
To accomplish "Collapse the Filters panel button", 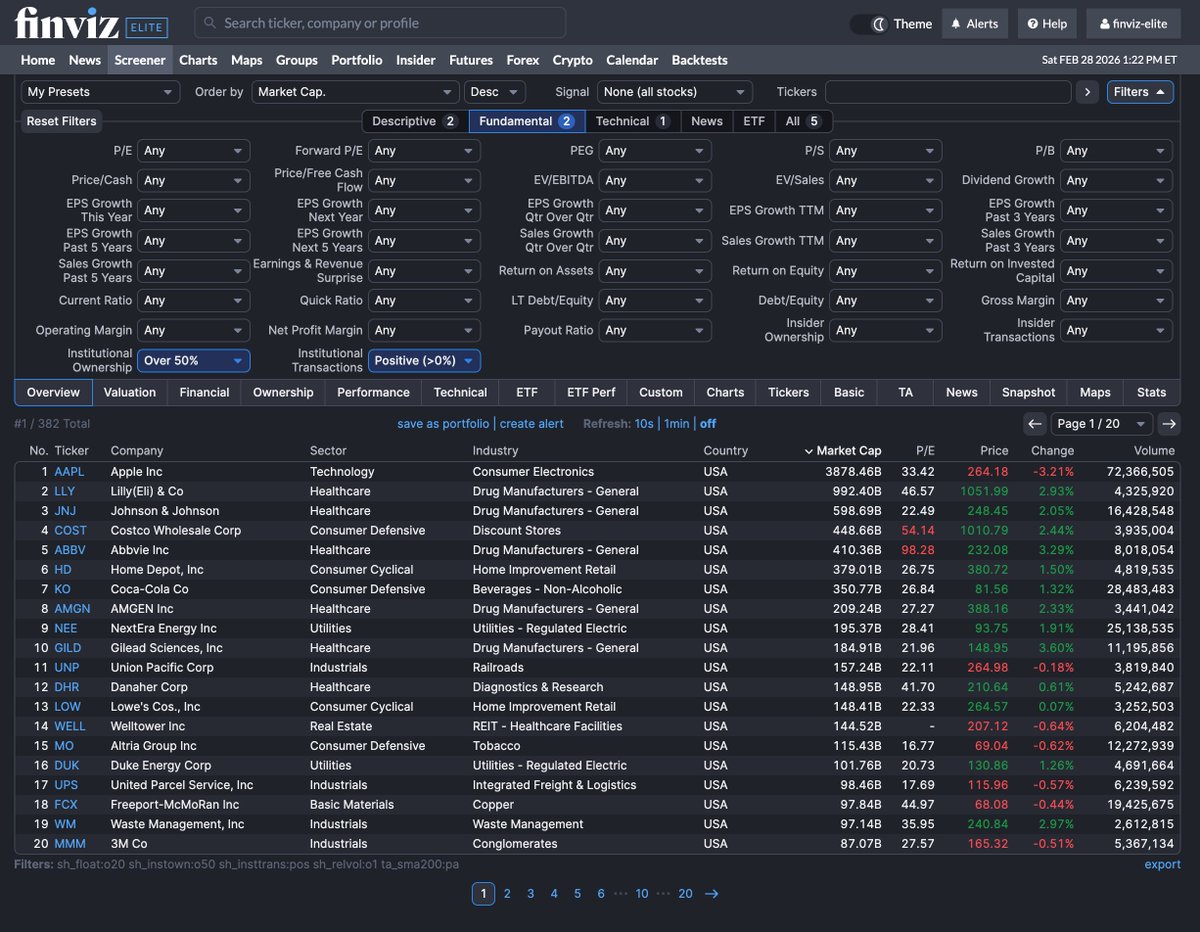I will (1139, 92).
